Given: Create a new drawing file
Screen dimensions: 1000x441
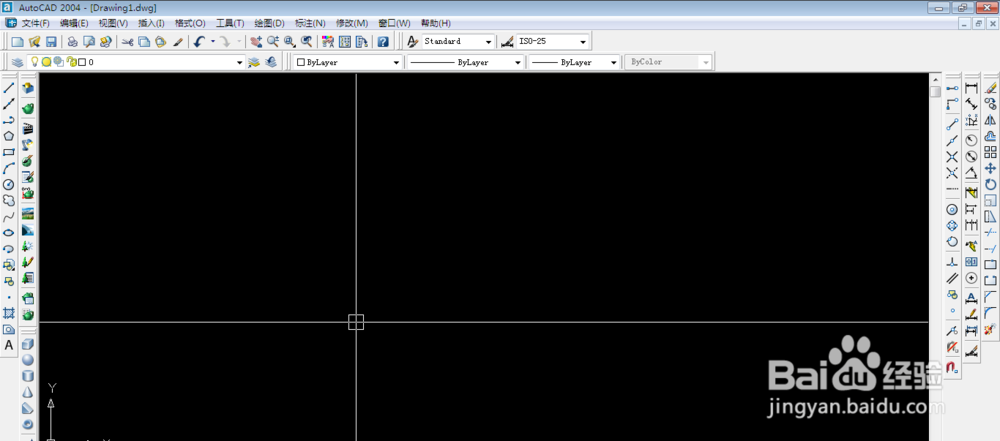Looking at the screenshot, I should [17, 41].
